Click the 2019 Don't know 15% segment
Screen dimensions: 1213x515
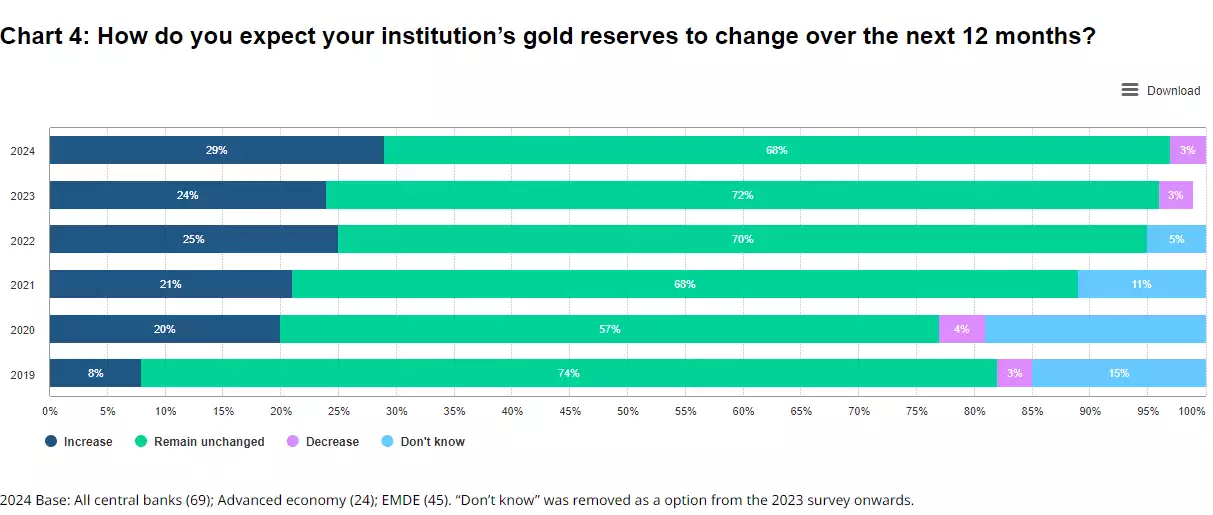(x=1118, y=373)
